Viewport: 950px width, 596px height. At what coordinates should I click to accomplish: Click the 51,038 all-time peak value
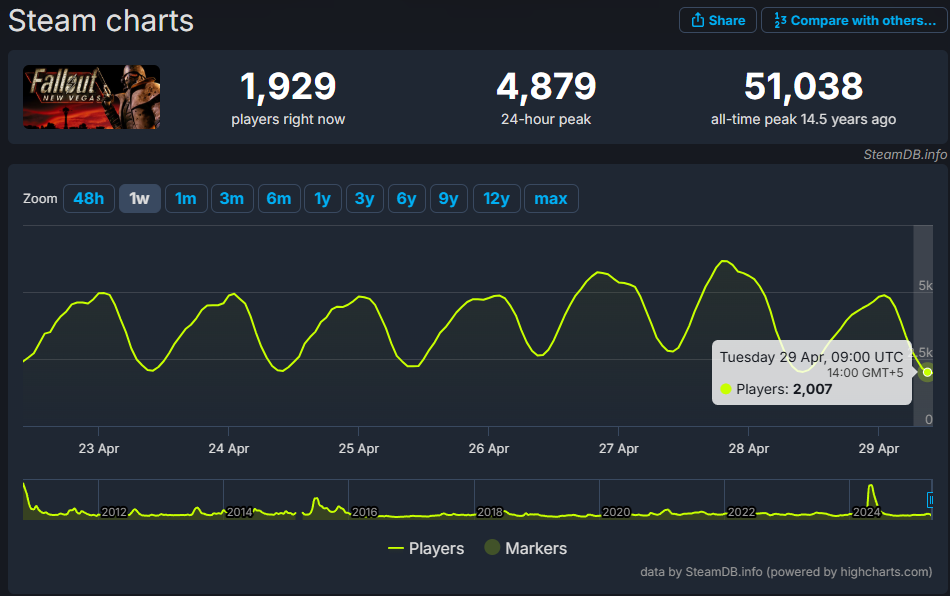pyautogui.click(x=803, y=86)
